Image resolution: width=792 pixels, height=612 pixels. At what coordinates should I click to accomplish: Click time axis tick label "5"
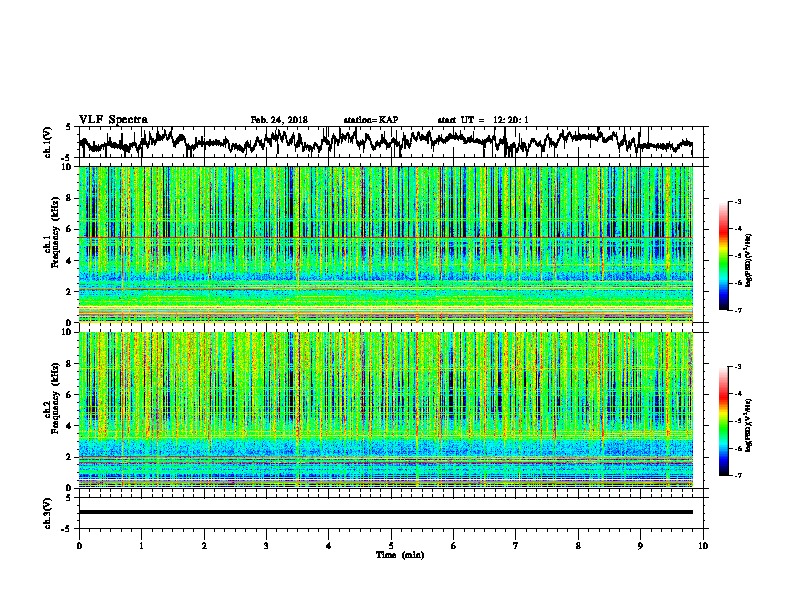pos(391,546)
